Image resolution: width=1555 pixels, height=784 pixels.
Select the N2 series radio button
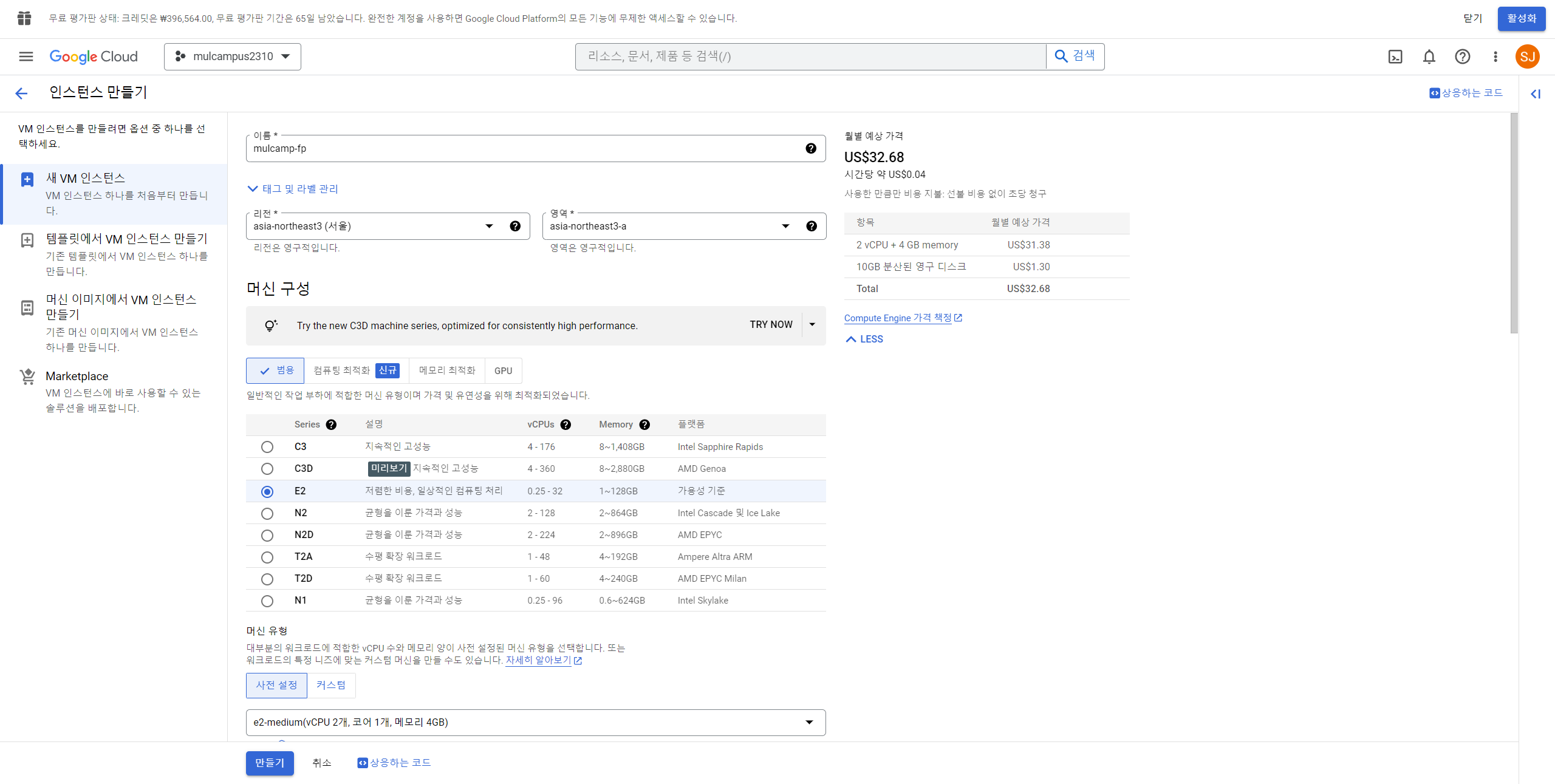point(267,513)
